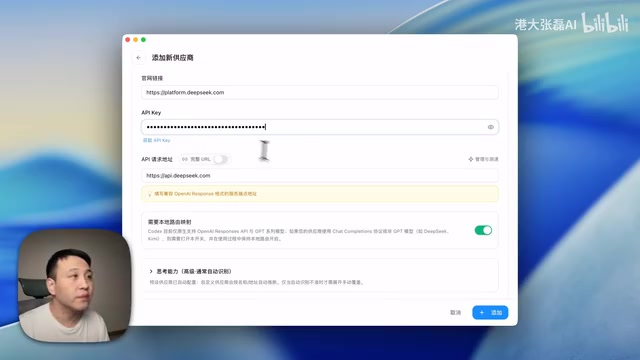Go back with the arrow beside 添加新供应商

tap(138, 58)
